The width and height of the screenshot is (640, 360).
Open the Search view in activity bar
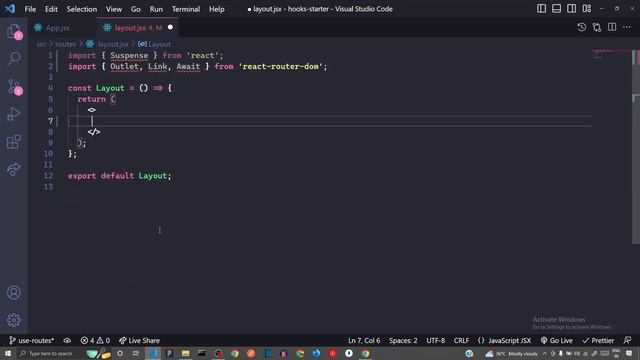coord(14,58)
